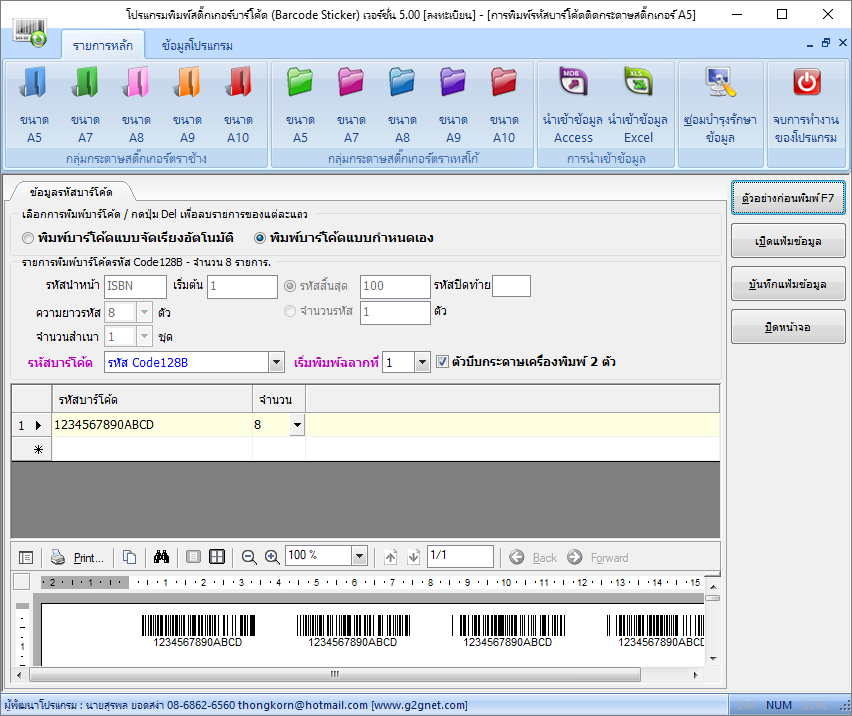852x716 pixels.
Task: Restore the inner document window
Action: point(826,43)
